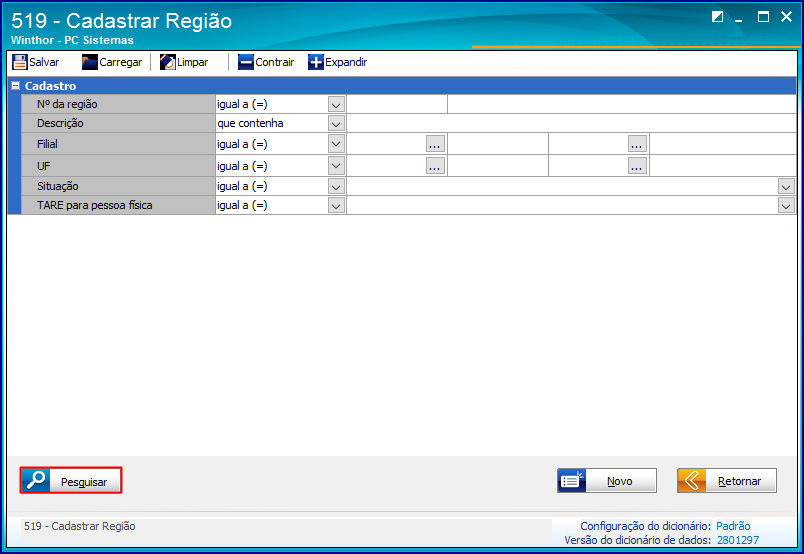Click the Limpar toolbar label

(192, 62)
